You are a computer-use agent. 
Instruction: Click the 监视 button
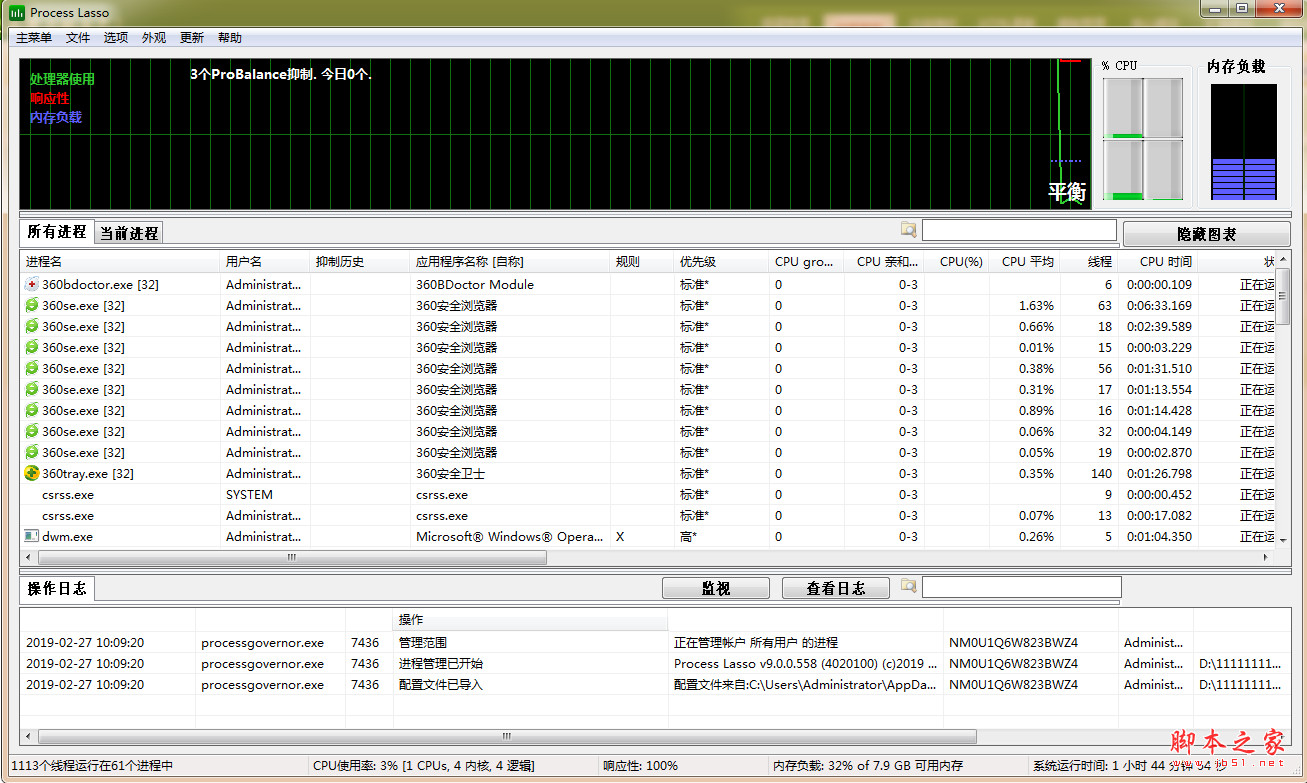pos(716,589)
